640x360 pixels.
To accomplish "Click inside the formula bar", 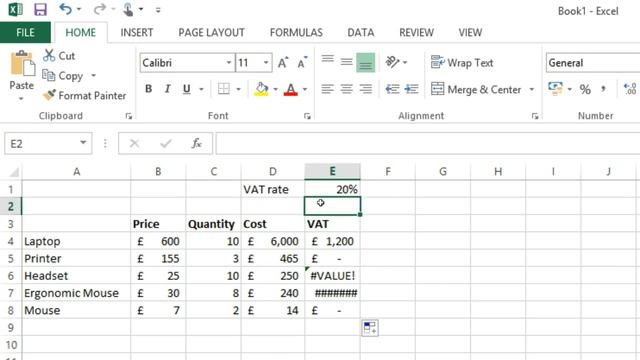I will click(x=428, y=144).
